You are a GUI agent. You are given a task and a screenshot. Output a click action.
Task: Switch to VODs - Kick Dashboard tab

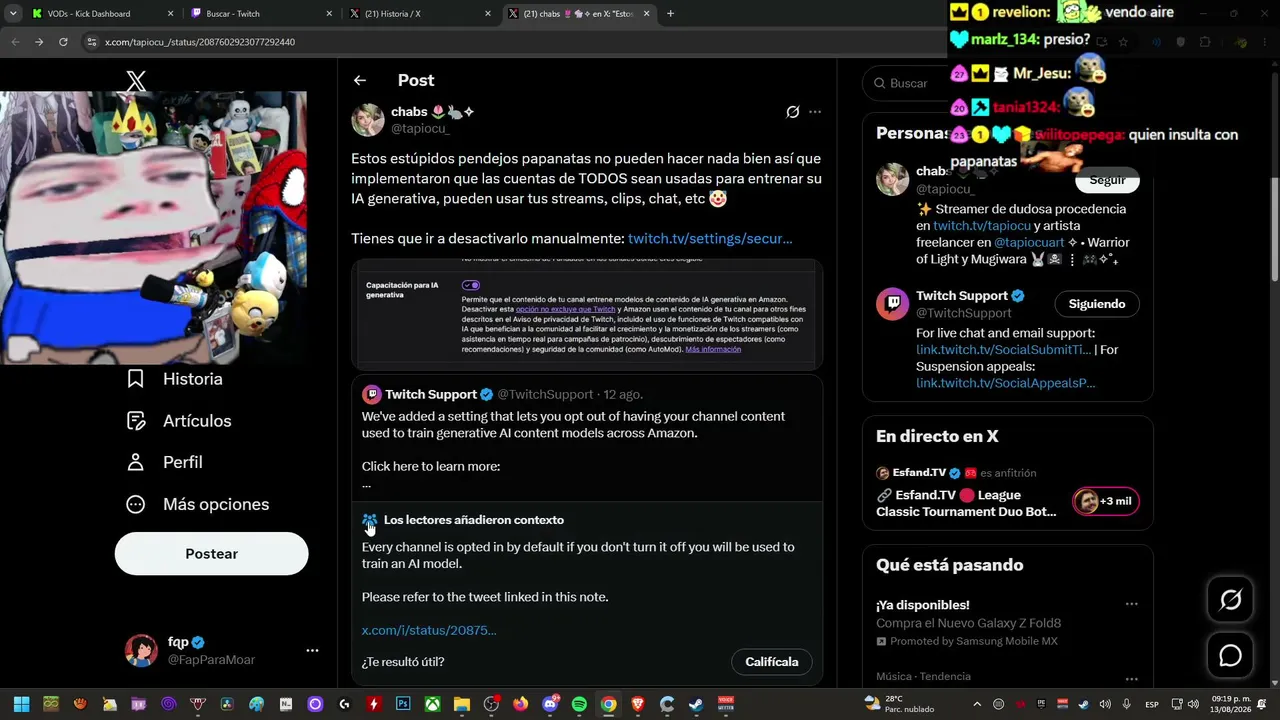point(101,14)
